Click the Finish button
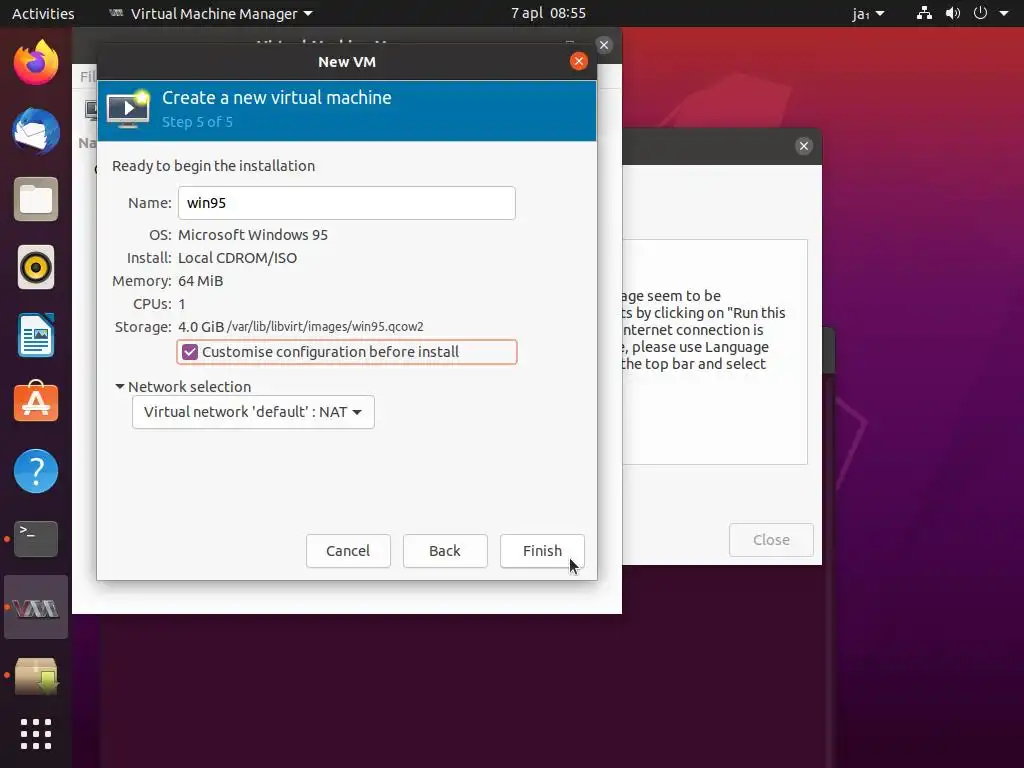1024x768 pixels. coord(542,551)
